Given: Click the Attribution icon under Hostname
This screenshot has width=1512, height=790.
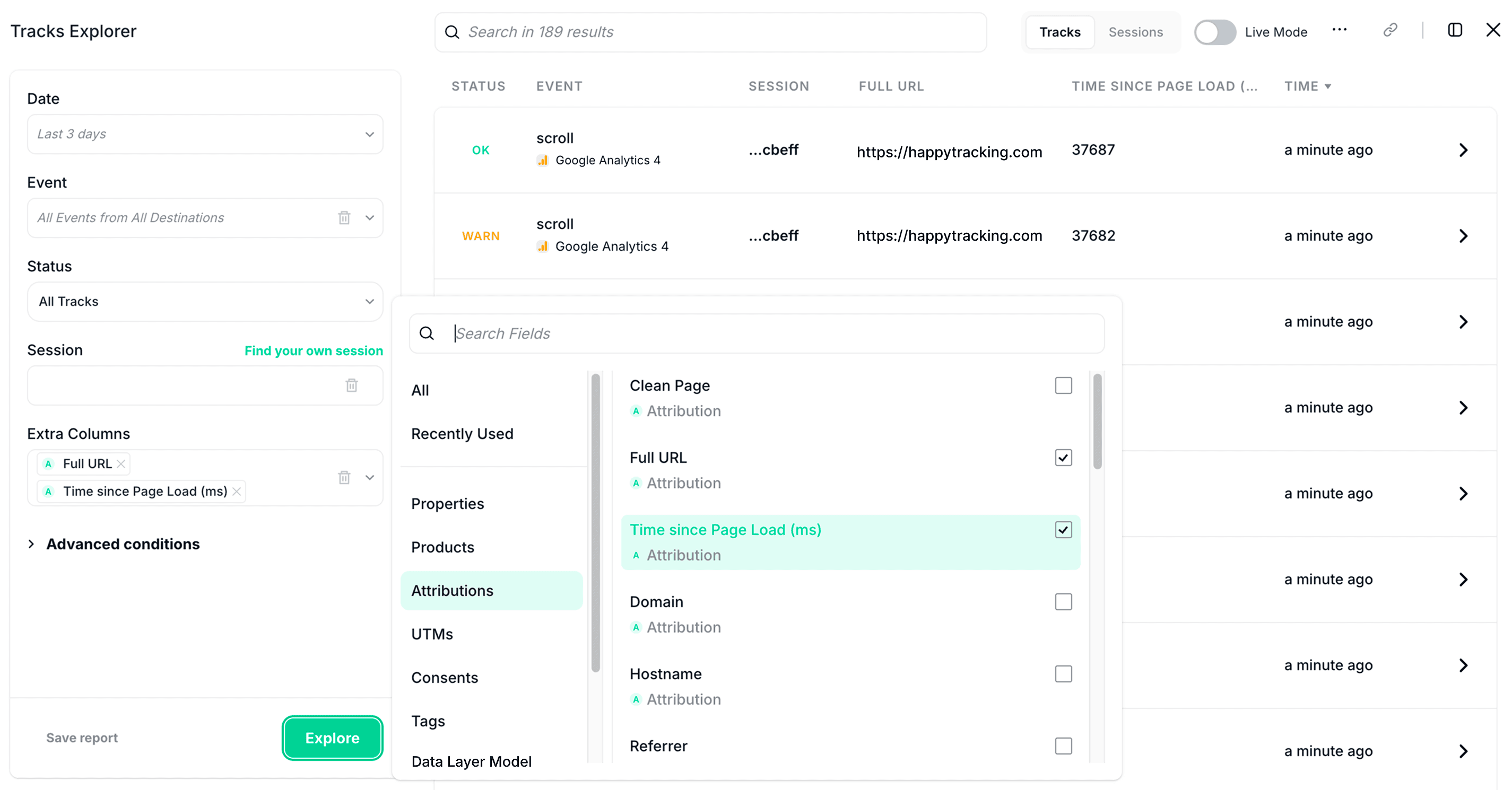Looking at the screenshot, I should pyautogui.click(x=636, y=700).
